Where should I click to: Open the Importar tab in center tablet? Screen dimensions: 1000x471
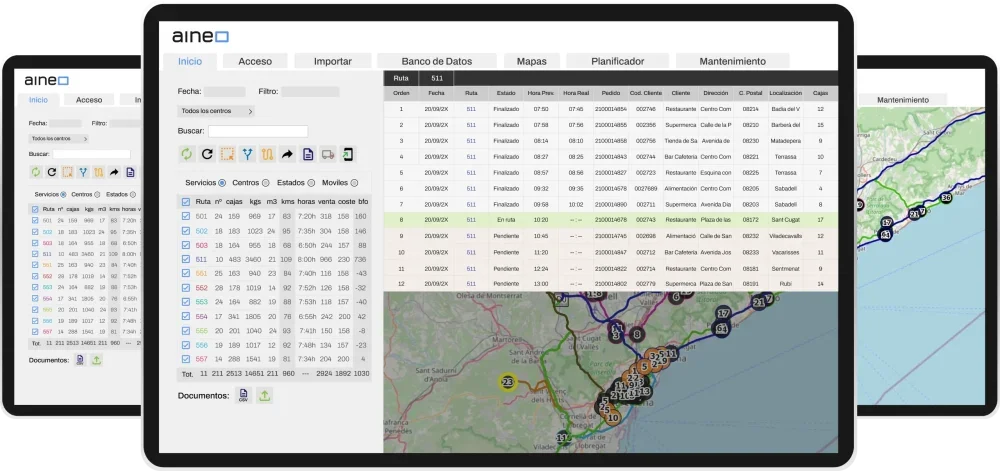332,61
